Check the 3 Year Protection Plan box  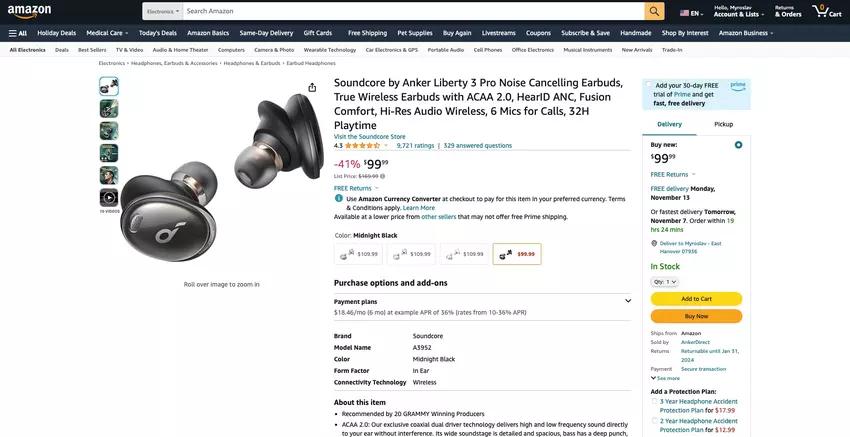655,401
